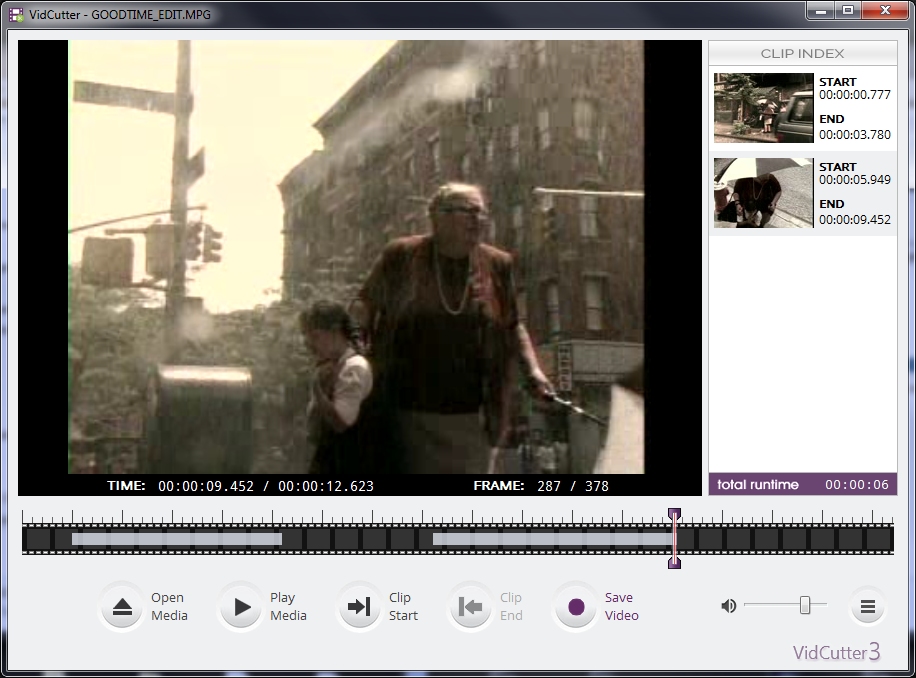
Task: Click the volume slider handle
Action: [805, 606]
